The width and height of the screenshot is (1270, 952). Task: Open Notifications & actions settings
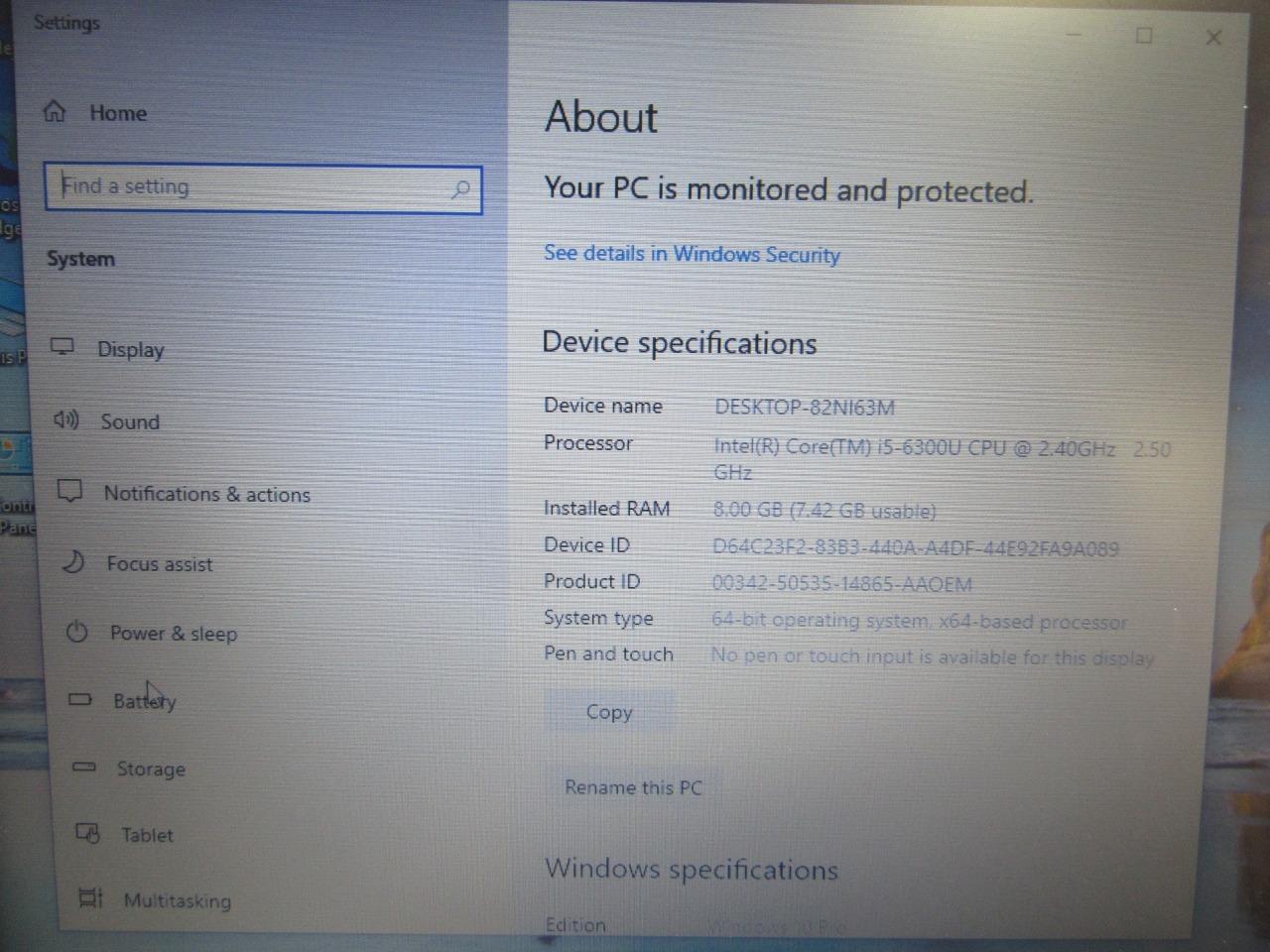206,494
